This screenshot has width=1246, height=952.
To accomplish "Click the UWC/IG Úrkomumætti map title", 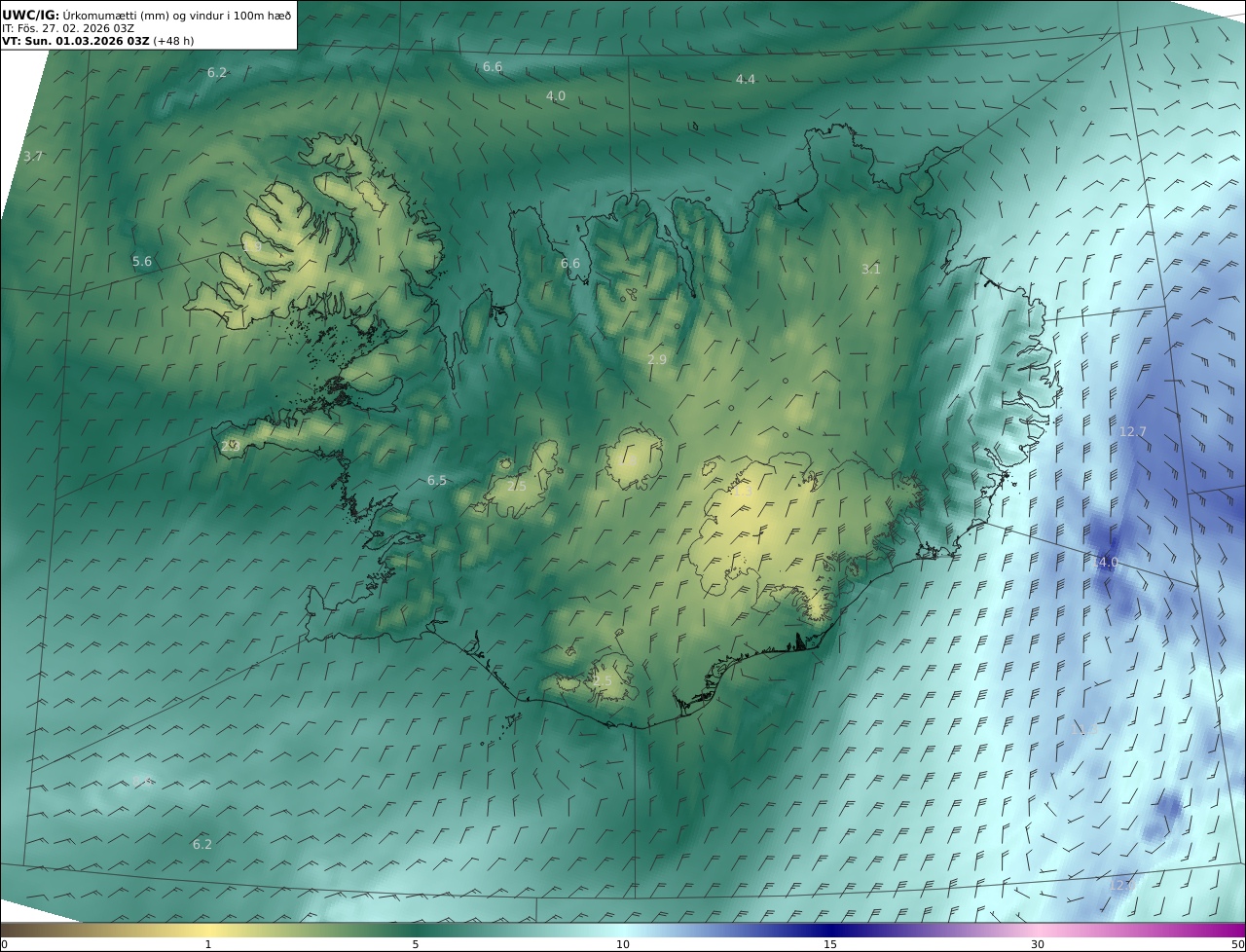I will pos(146,14).
